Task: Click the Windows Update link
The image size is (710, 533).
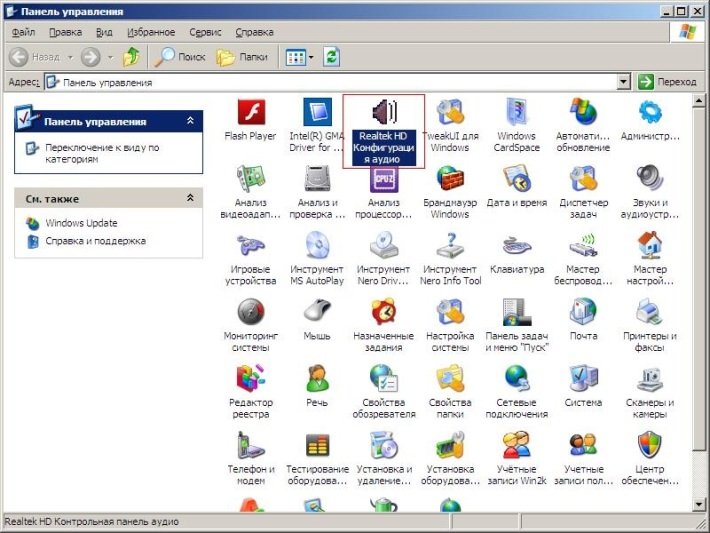Action: pyautogui.click(x=80, y=223)
